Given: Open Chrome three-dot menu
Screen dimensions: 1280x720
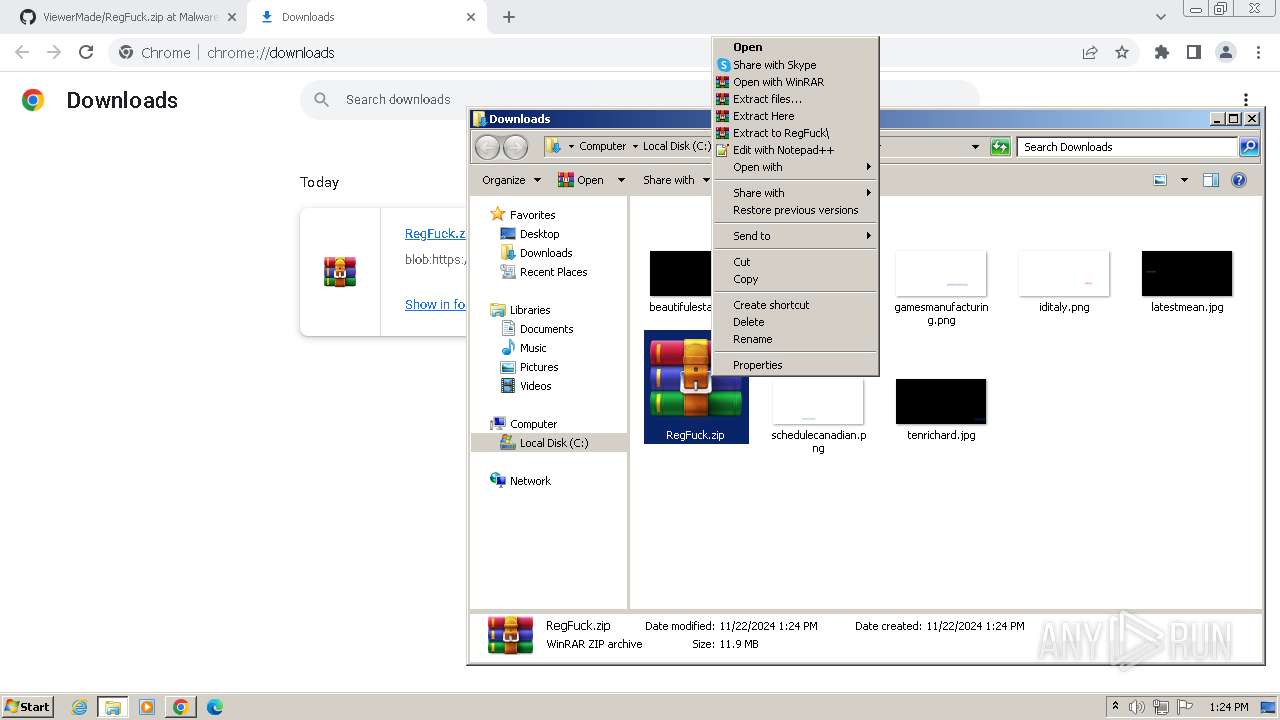Looking at the screenshot, I should 1256,52.
